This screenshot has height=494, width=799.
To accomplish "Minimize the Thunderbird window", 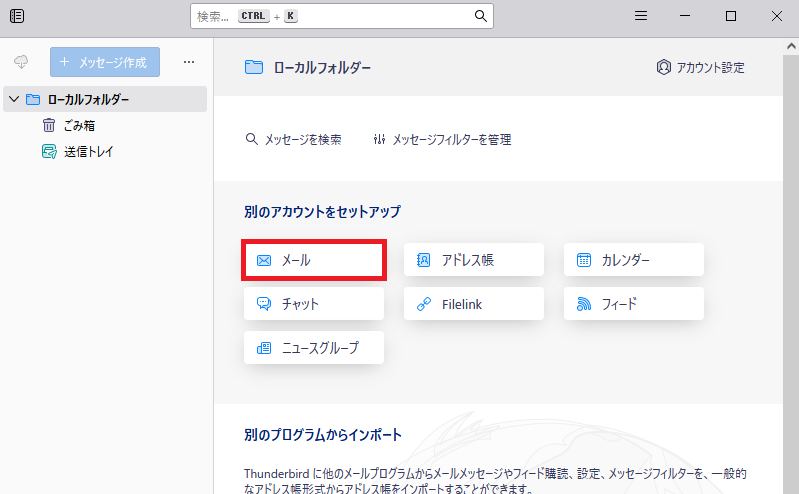I will pyautogui.click(x=685, y=16).
